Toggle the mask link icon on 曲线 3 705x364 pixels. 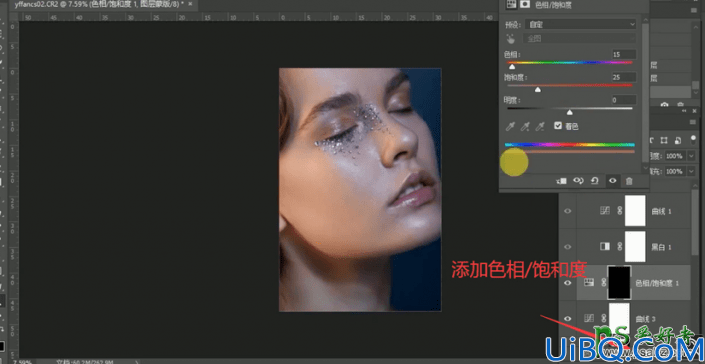point(603,318)
